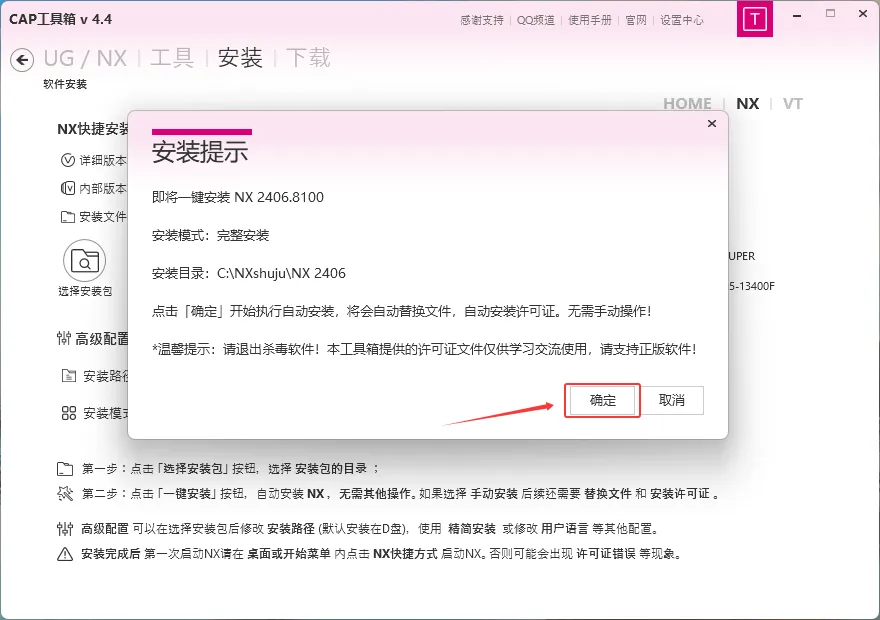Click the warning triangle icon near 安装完成后
The image size is (880, 620).
click(65, 554)
